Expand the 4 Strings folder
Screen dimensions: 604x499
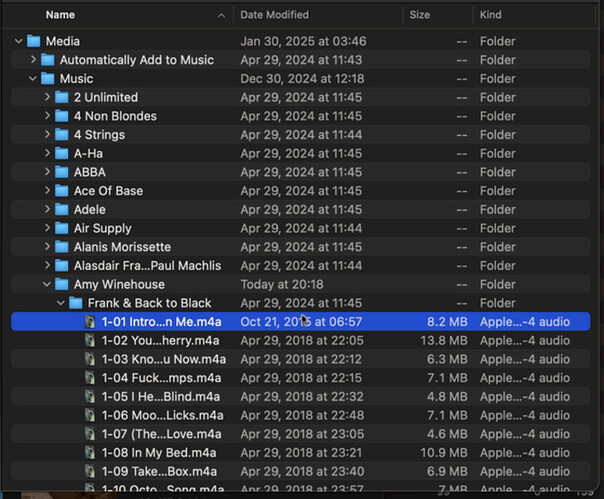47,134
